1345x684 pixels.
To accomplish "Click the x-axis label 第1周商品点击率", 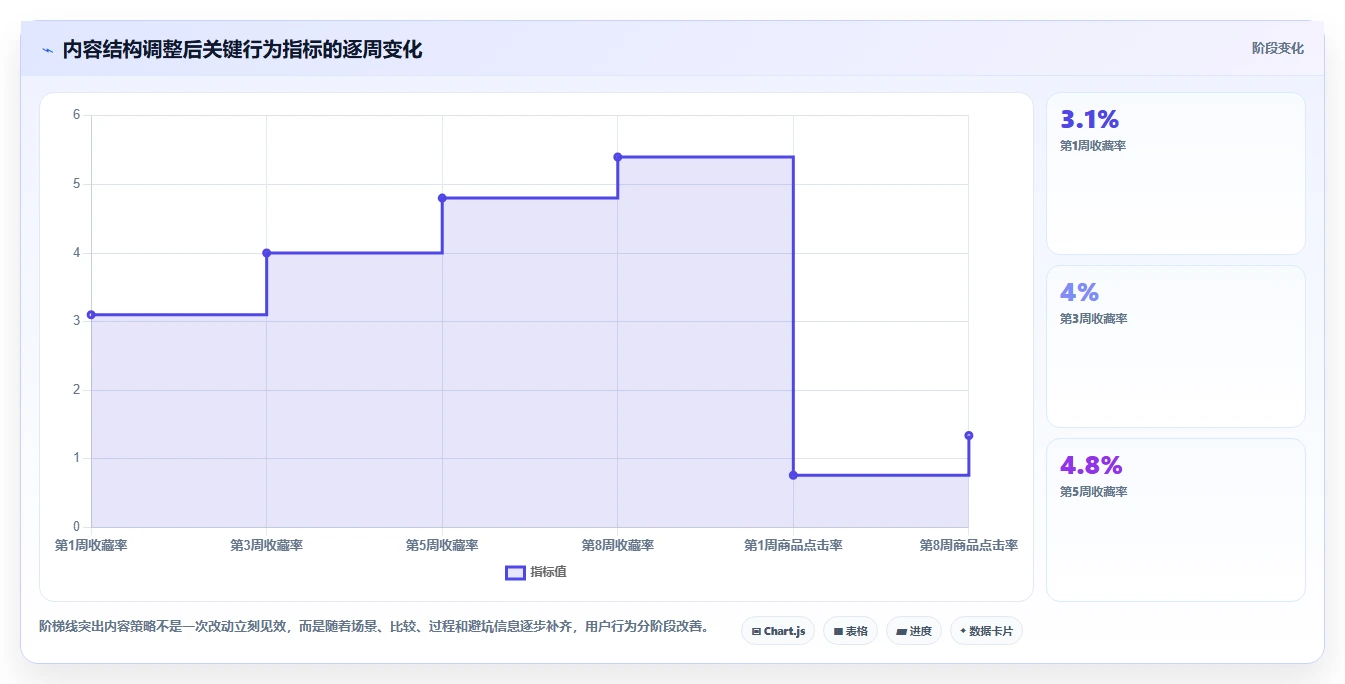I will click(x=793, y=545).
